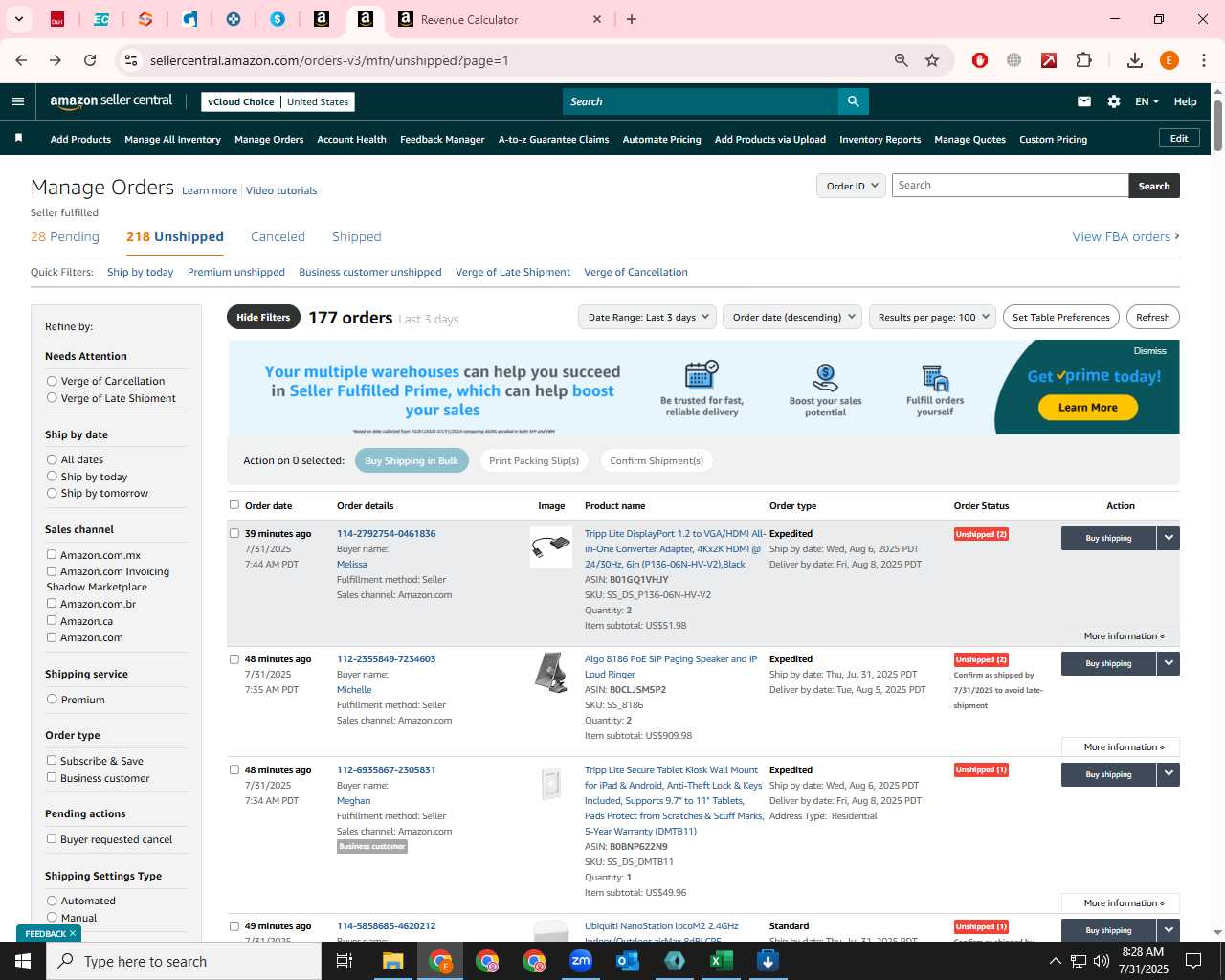Switch to the 28 Pending tab

(x=65, y=236)
